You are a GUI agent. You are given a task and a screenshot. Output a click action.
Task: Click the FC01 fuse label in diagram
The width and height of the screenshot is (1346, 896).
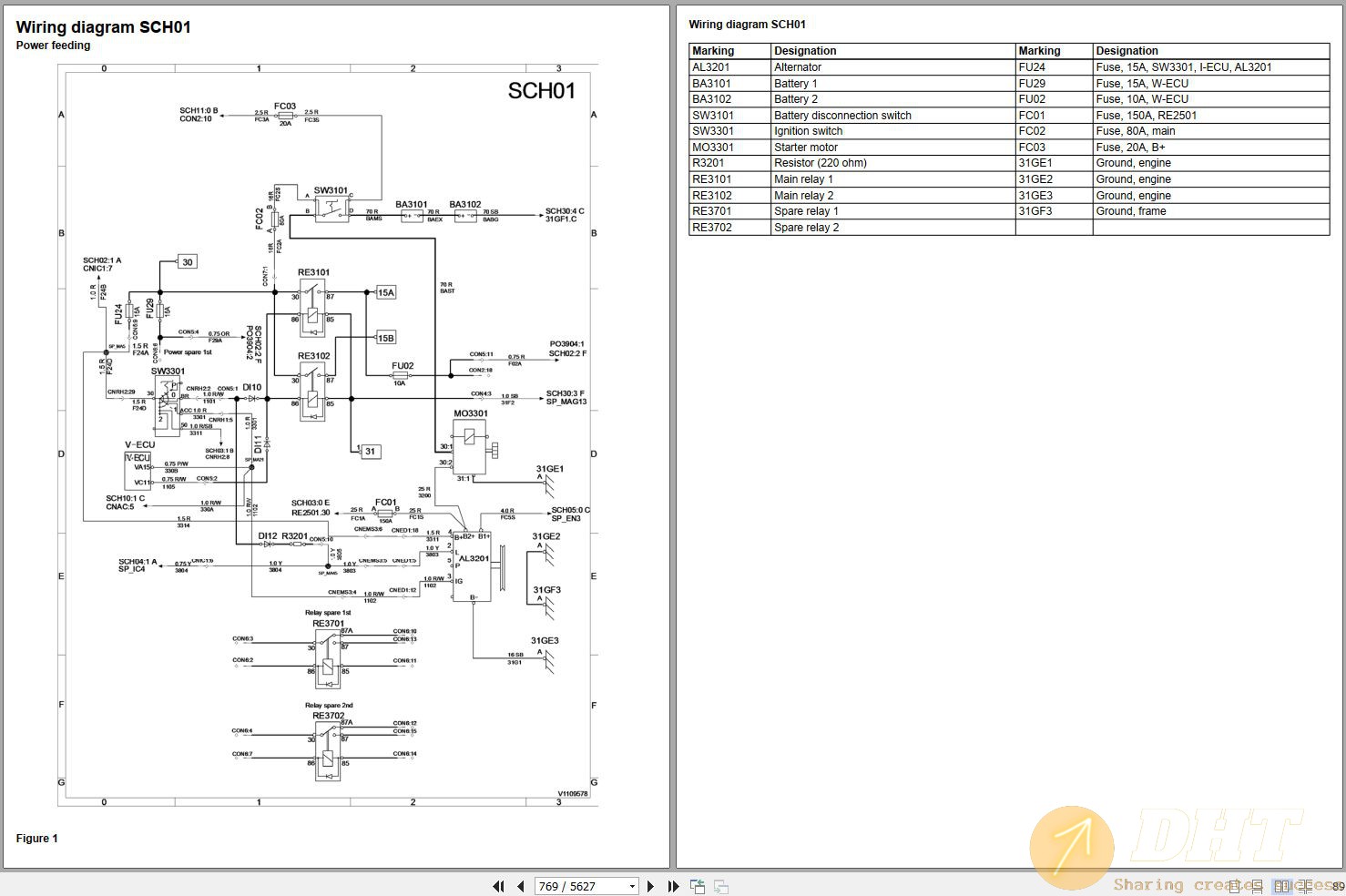385,503
